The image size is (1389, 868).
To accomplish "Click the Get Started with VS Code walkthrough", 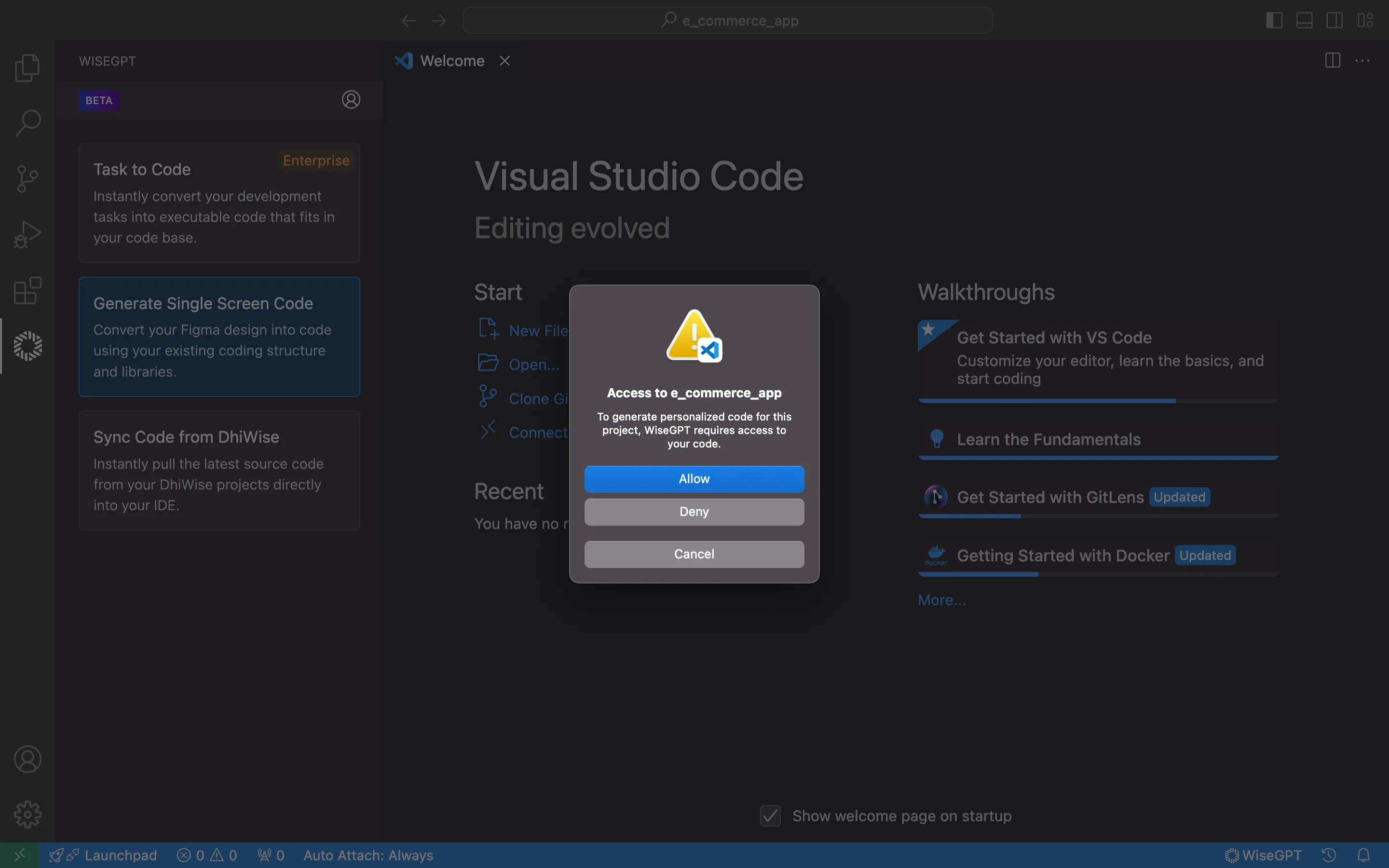I will click(1053, 337).
